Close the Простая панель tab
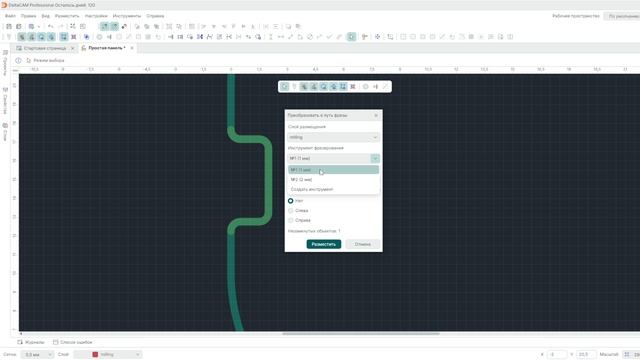 tap(132, 48)
